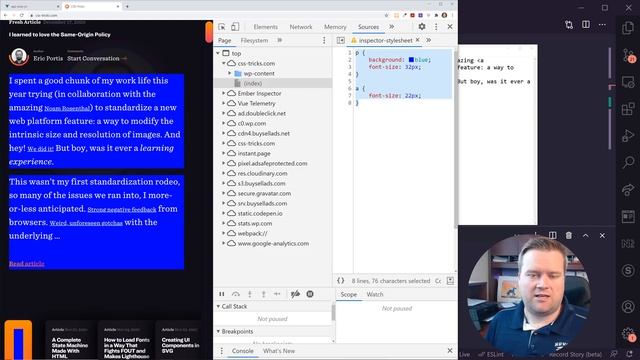Toggle pause on exceptions icon
The image size is (640, 360).
(x=310, y=294)
